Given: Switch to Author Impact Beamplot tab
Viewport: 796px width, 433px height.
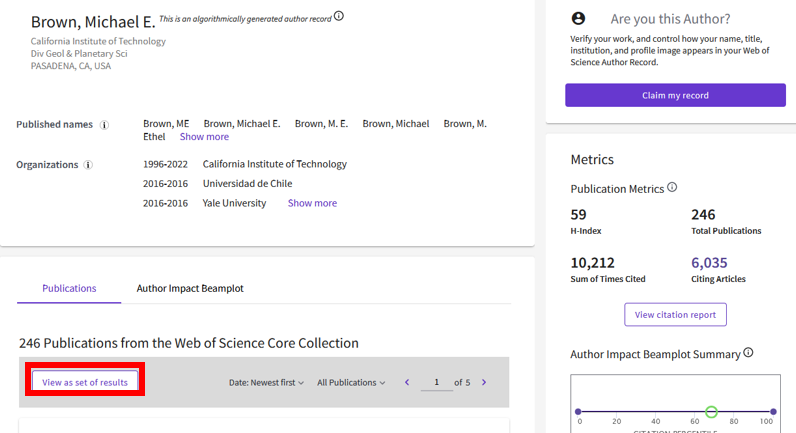Looking at the screenshot, I should 190,288.
